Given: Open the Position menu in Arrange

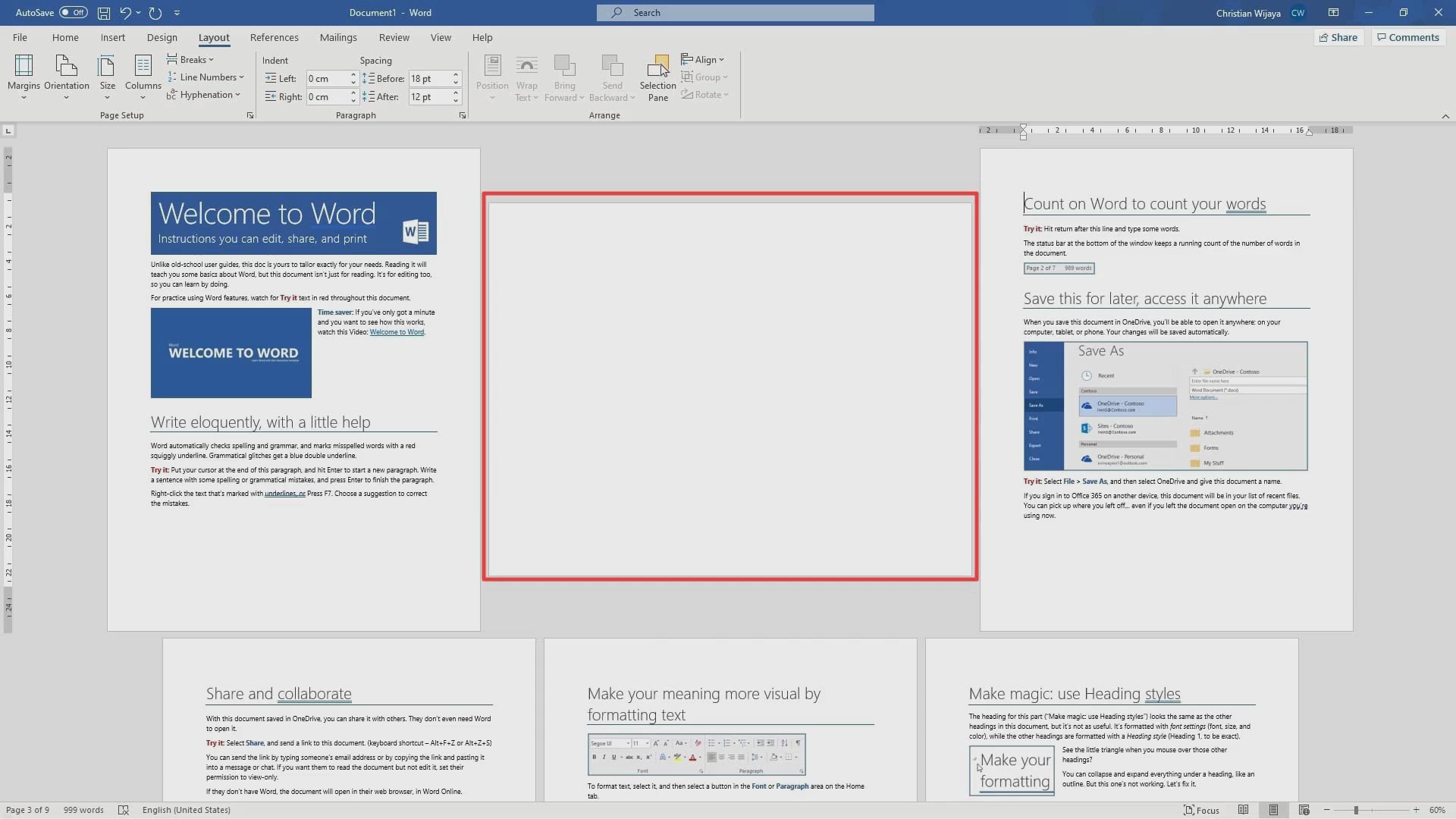Looking at the screenshot, I should pos(492,77).
